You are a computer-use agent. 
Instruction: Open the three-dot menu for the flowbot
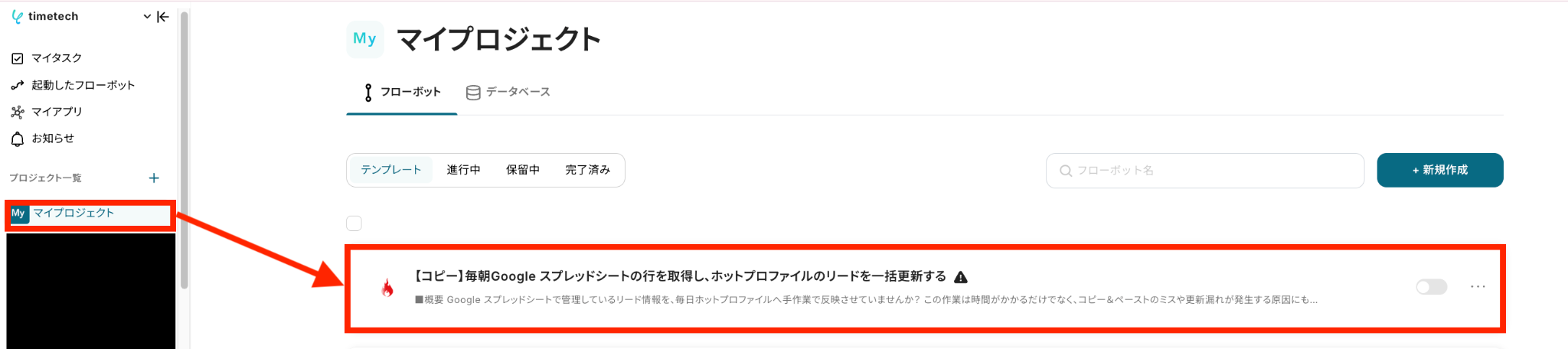[x=1478, y=286]
